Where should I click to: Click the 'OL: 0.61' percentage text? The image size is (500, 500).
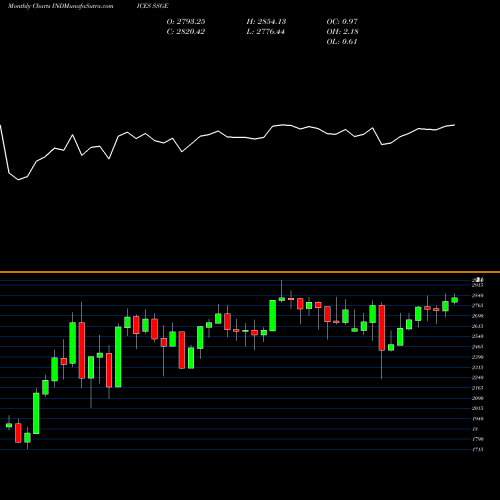point(342,42)
